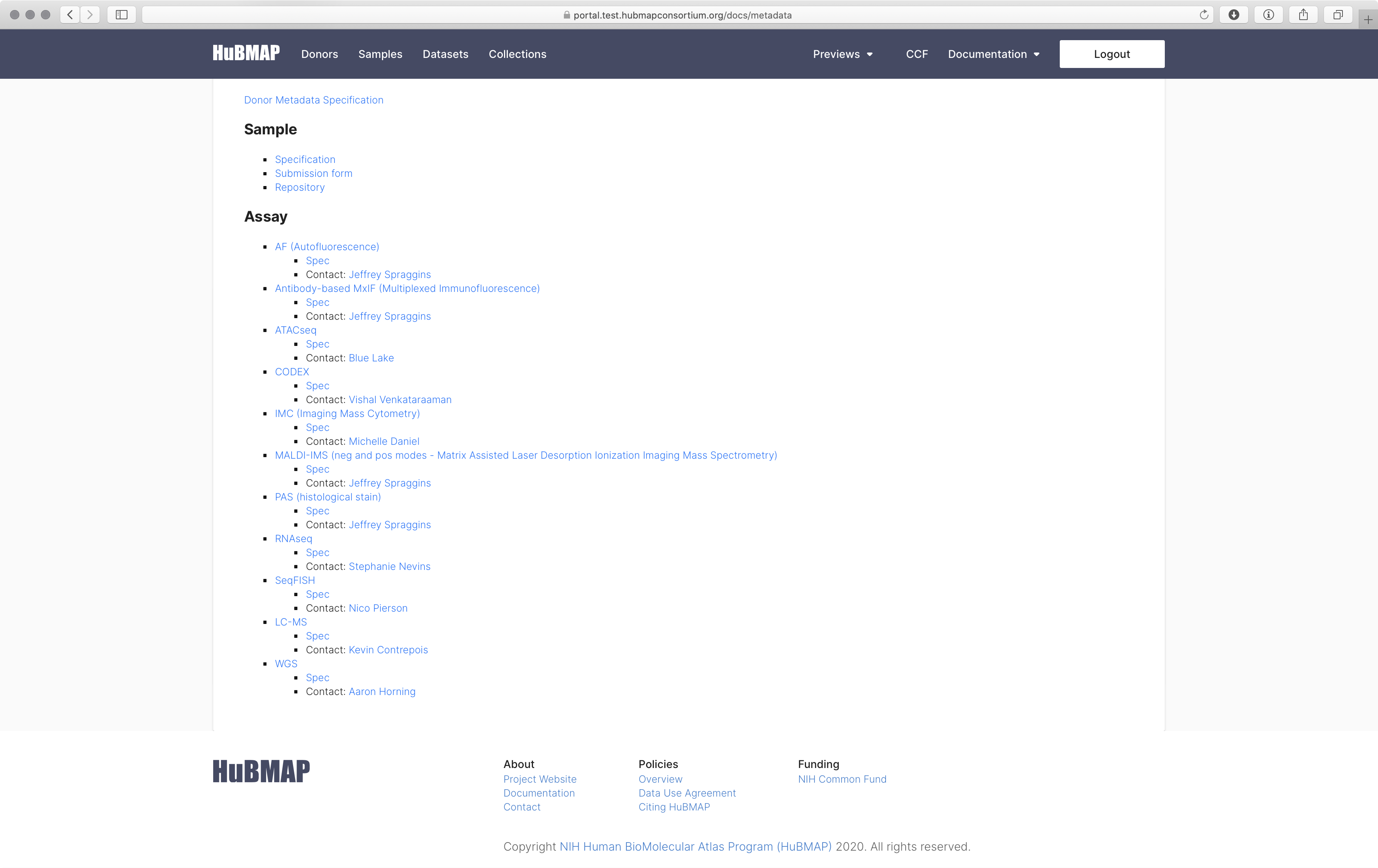Select the Datasets navigation item
Viewport: 1378px width, 868px height.
tap(445, 54)
